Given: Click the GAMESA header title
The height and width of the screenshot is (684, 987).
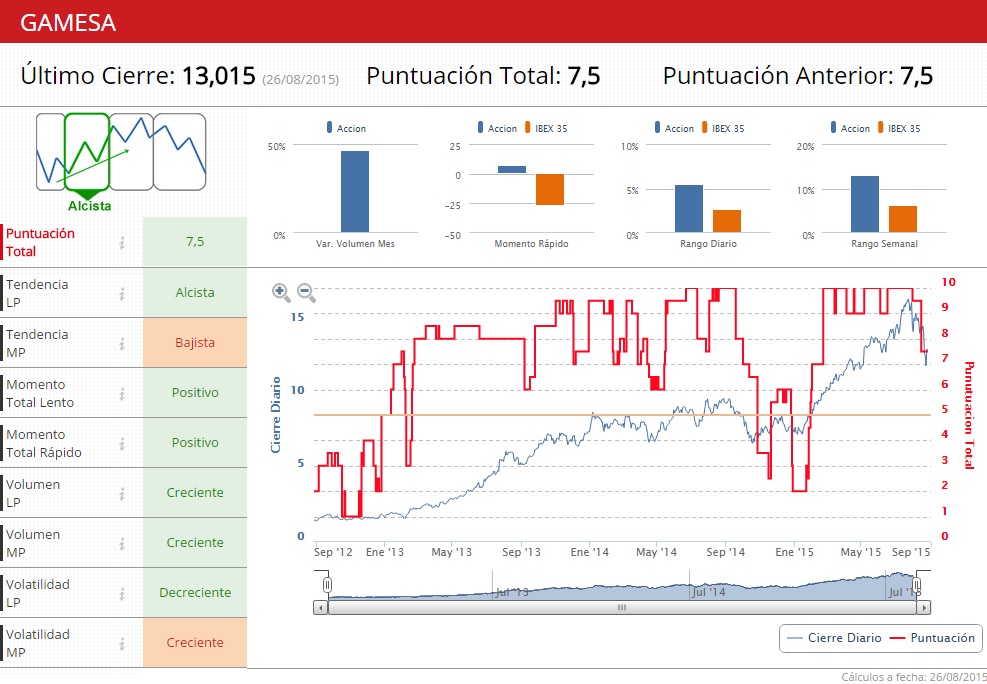Looking at the screenshot, I should [68, 23].
